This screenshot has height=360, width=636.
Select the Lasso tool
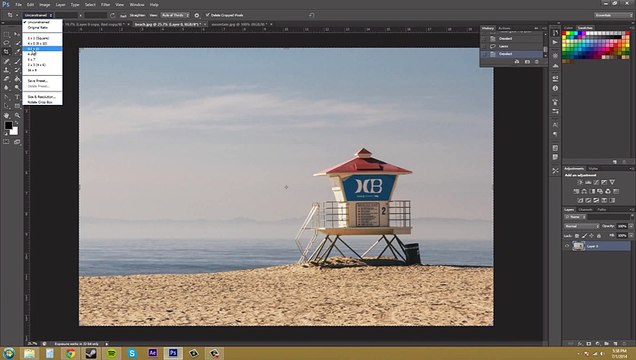6,43
